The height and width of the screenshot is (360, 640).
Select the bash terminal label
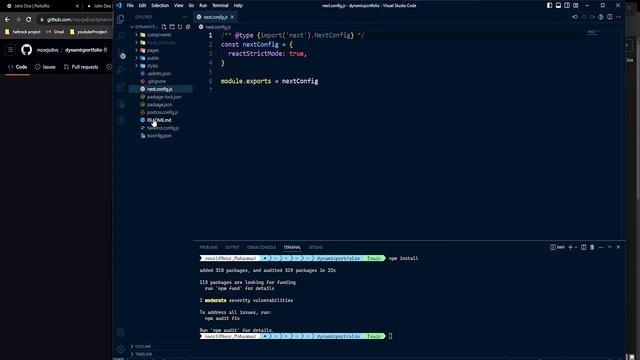[x=558, y=247]
